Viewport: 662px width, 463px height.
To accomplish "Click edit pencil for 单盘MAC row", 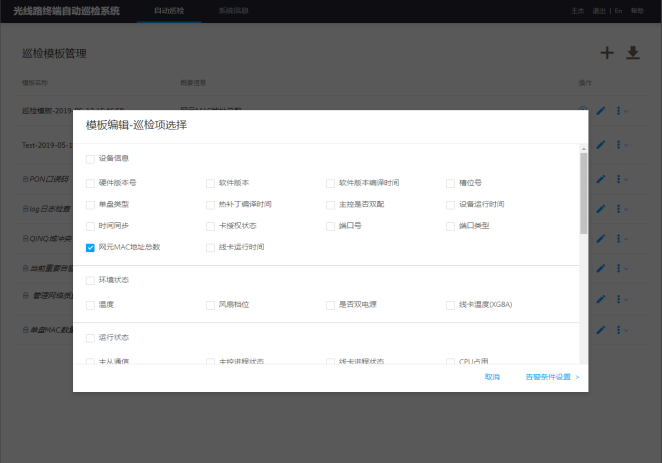I will (601, 329).
